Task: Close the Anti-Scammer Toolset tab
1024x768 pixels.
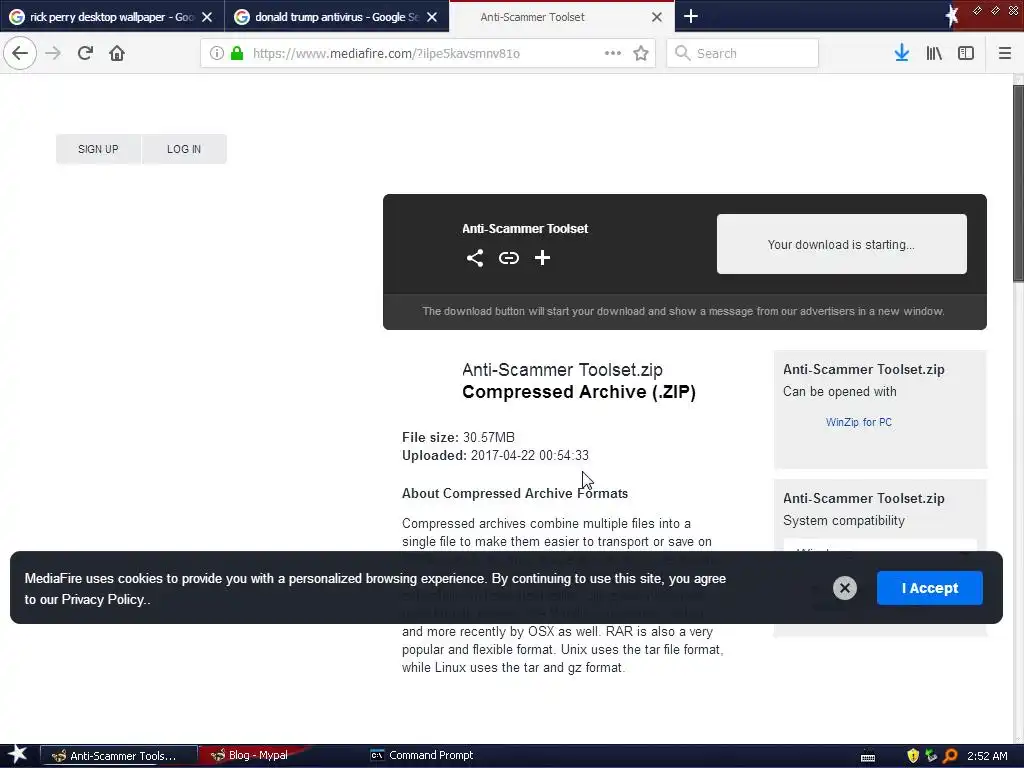Action: [x=657, y=18]
